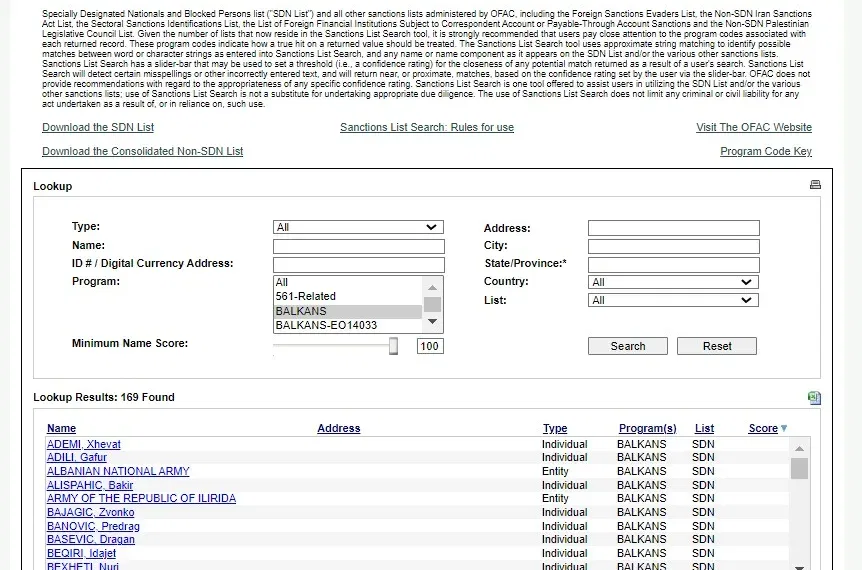The width and height of the screenshot is (862, 570).
Task: Export results with the Excel icon
Action: coord(814,398)
